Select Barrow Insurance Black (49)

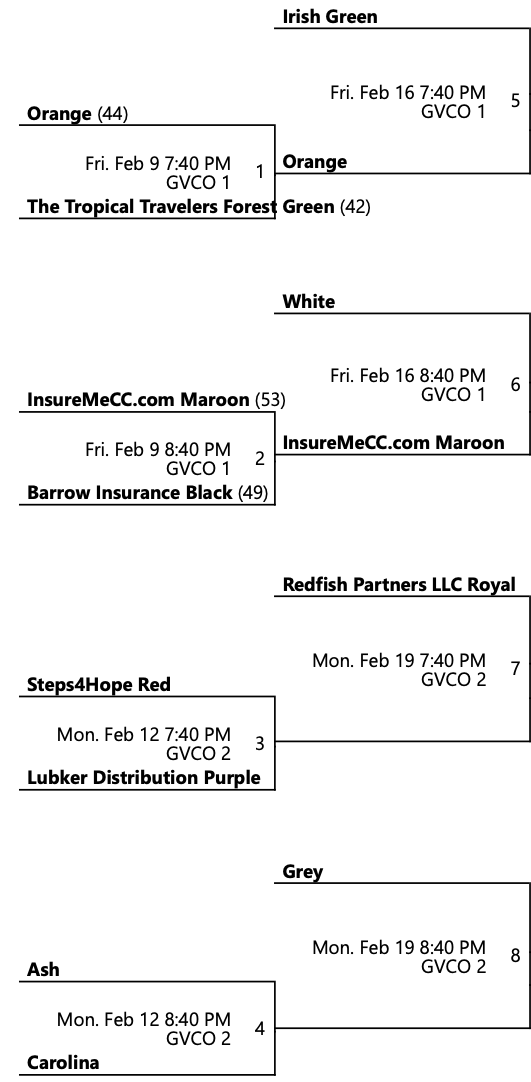pos(148,493)
